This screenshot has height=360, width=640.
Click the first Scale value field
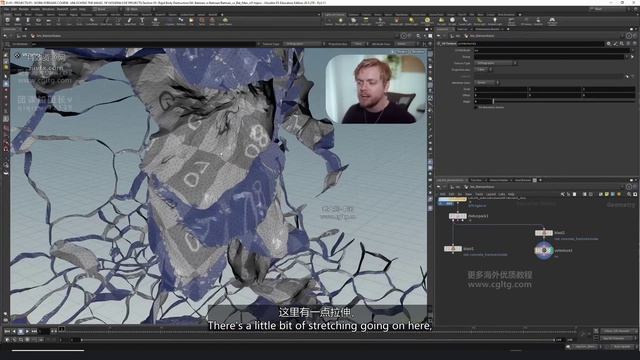pos(500,89)
